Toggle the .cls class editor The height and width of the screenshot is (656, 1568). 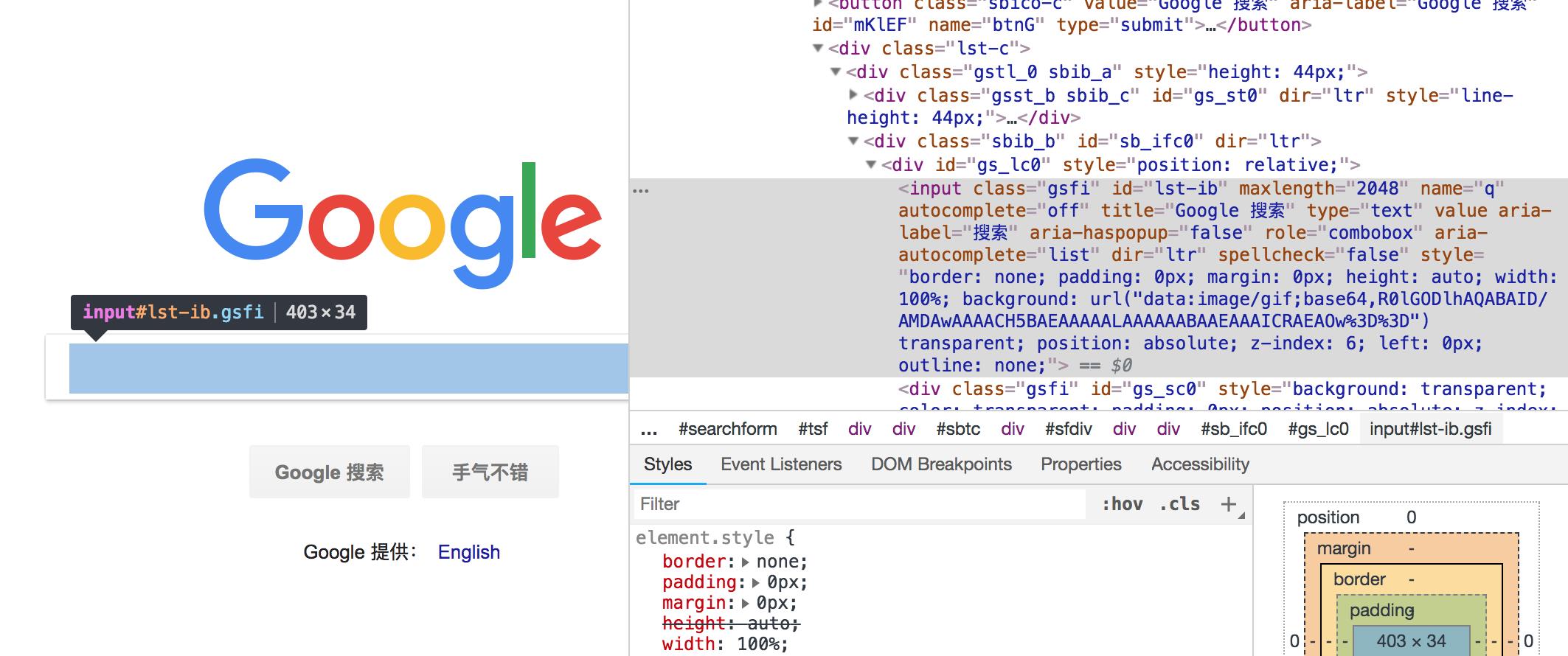pyautogui.click(x=1179, y=504)
